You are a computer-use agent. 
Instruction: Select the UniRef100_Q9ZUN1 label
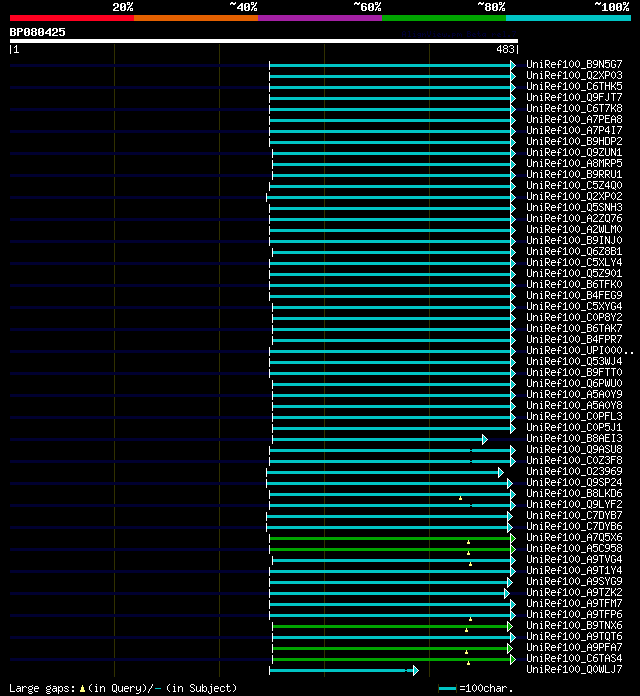coord(574,152)
